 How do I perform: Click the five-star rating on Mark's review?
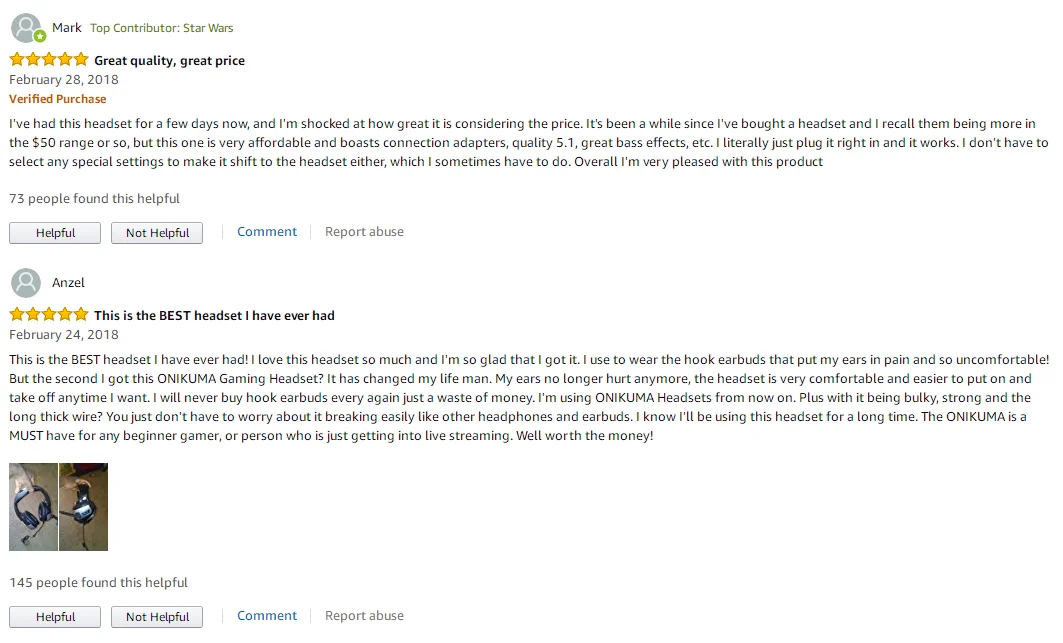[x=49, y=60]
